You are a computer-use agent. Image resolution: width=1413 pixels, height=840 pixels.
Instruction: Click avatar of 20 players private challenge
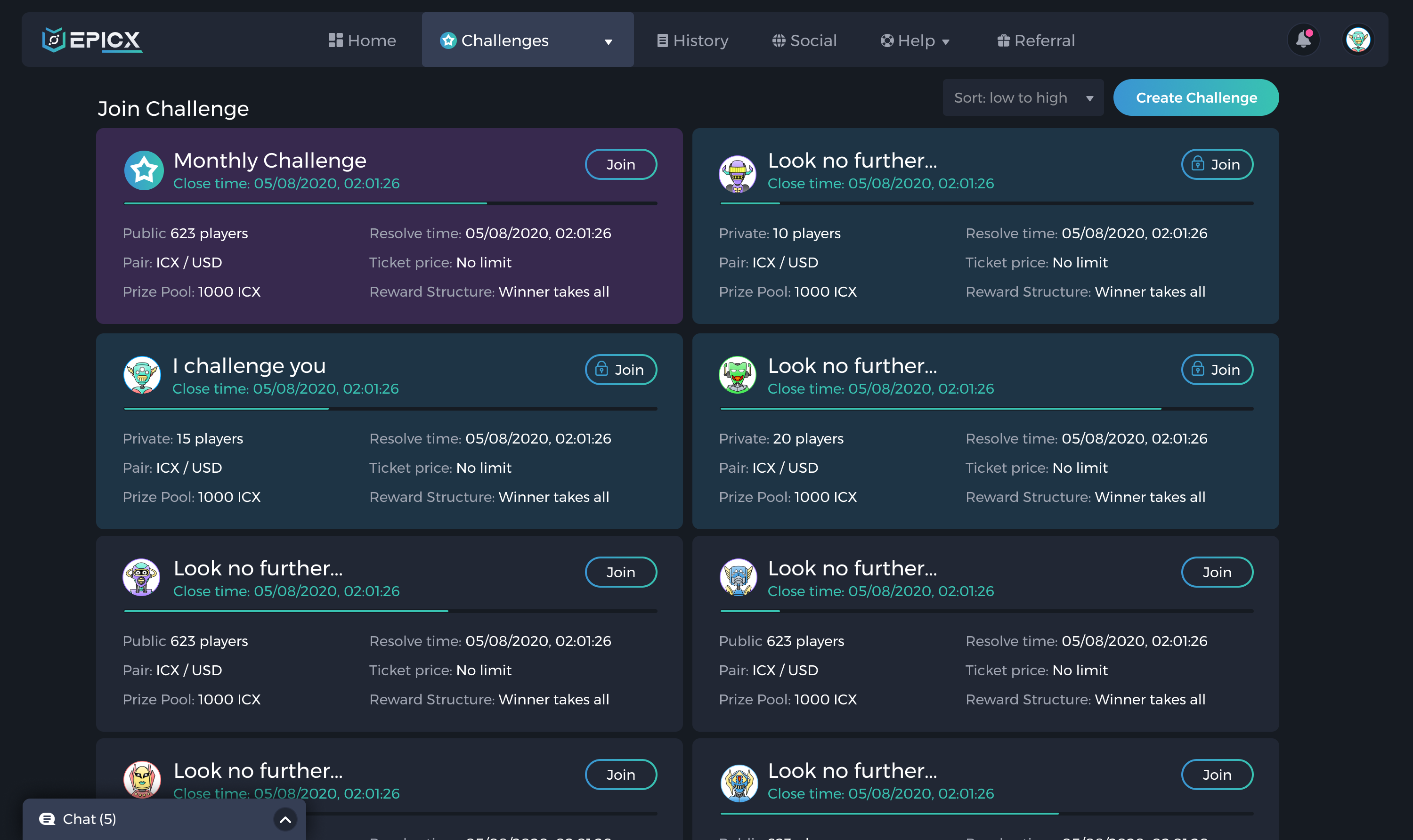pyautogui.click(x=738, y=375)
